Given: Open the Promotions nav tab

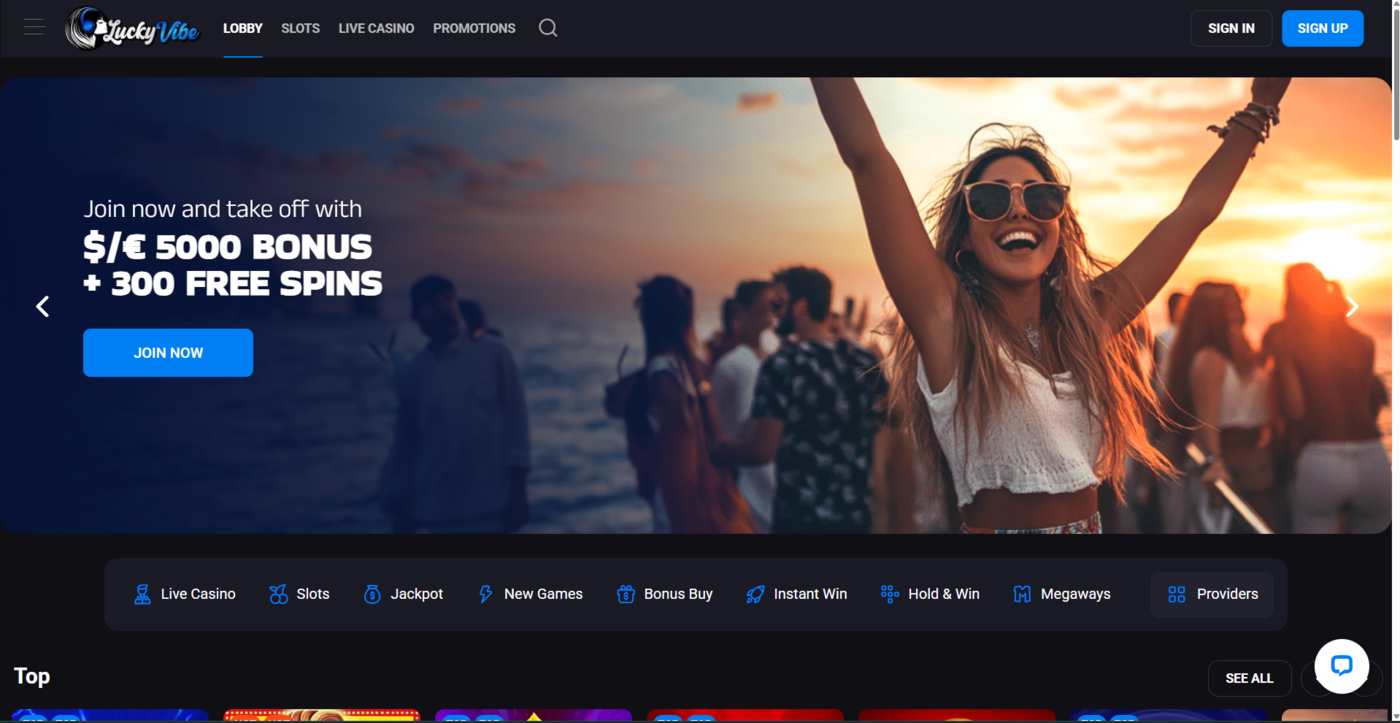Looking at the screenshot, I should [x=474, y=28].
